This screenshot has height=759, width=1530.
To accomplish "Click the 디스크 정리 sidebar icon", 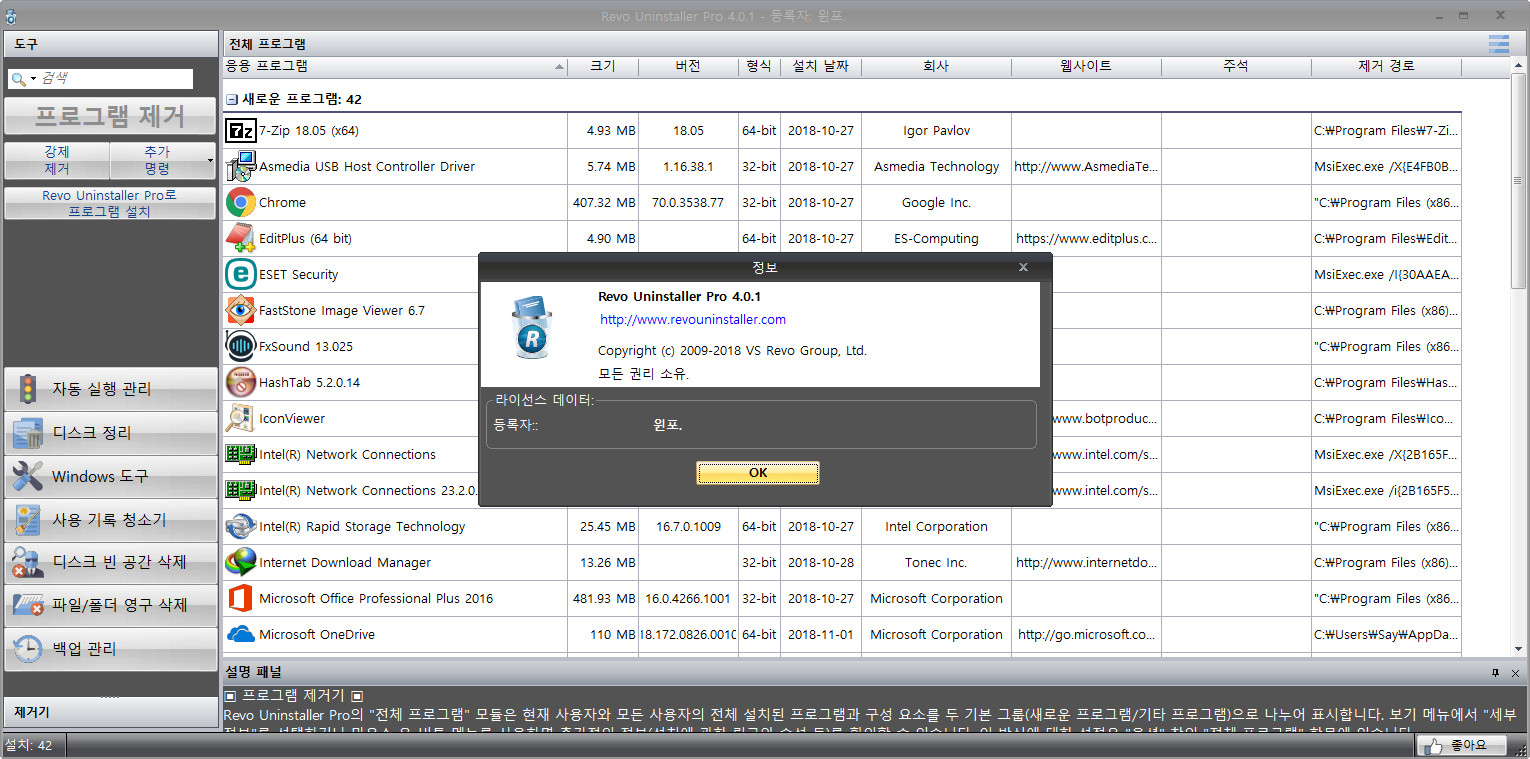I will click(x=27, y=432).
